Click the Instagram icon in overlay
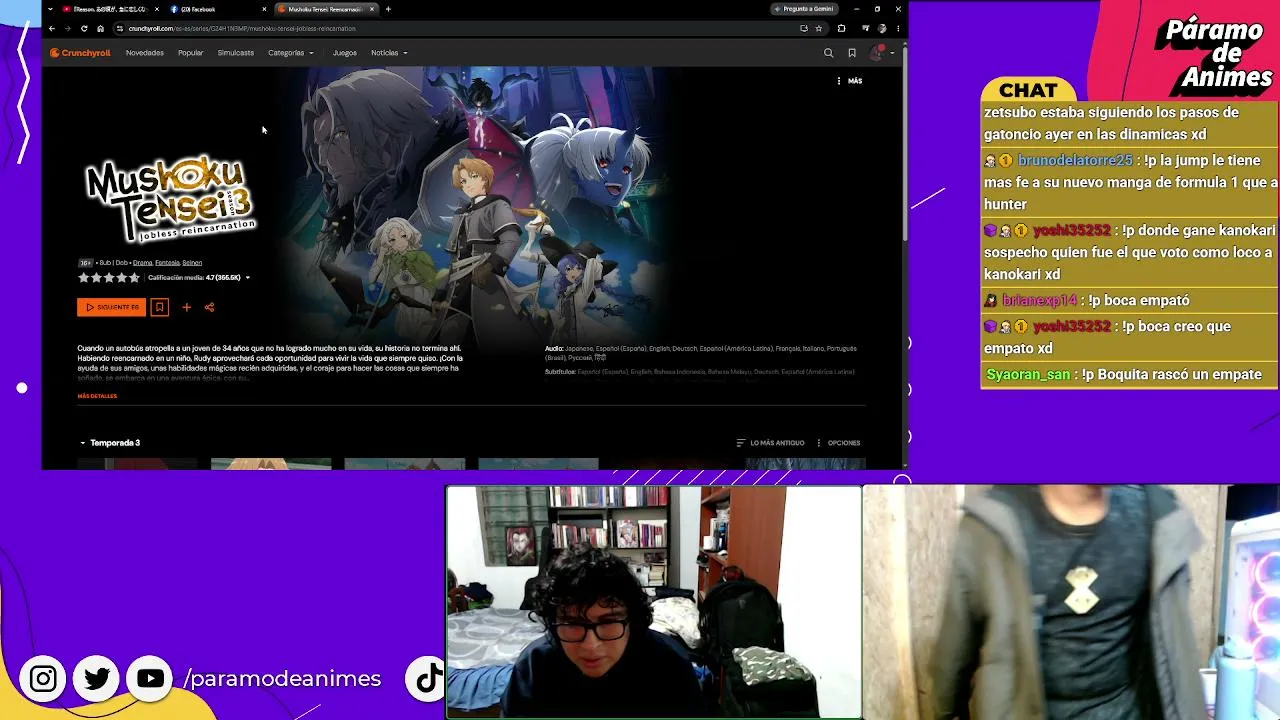This screenshot has width=1280, height=720. 43,679
